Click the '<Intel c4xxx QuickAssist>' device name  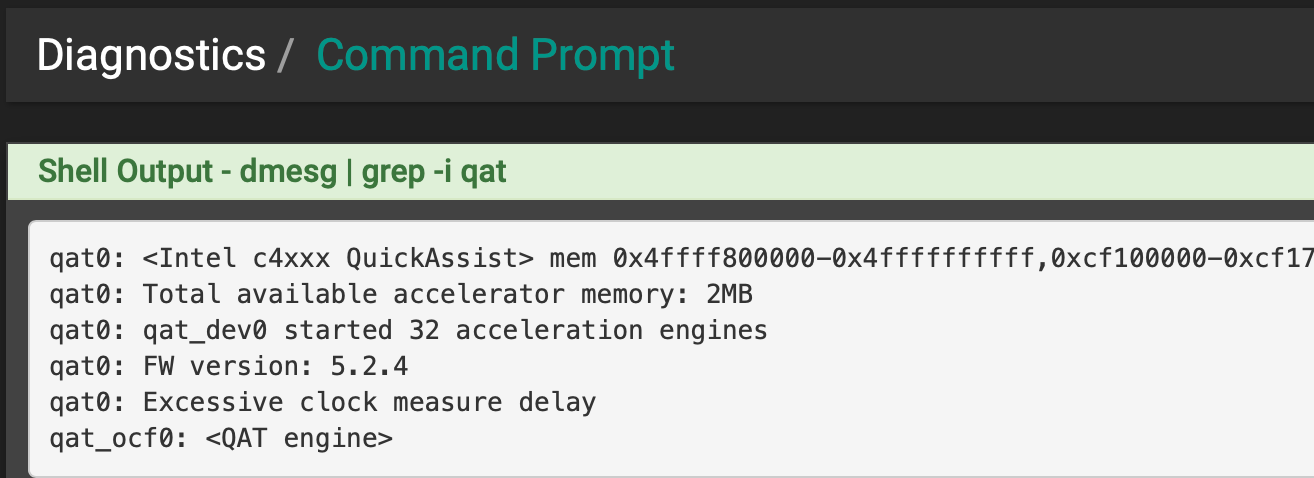click(338, 260)
